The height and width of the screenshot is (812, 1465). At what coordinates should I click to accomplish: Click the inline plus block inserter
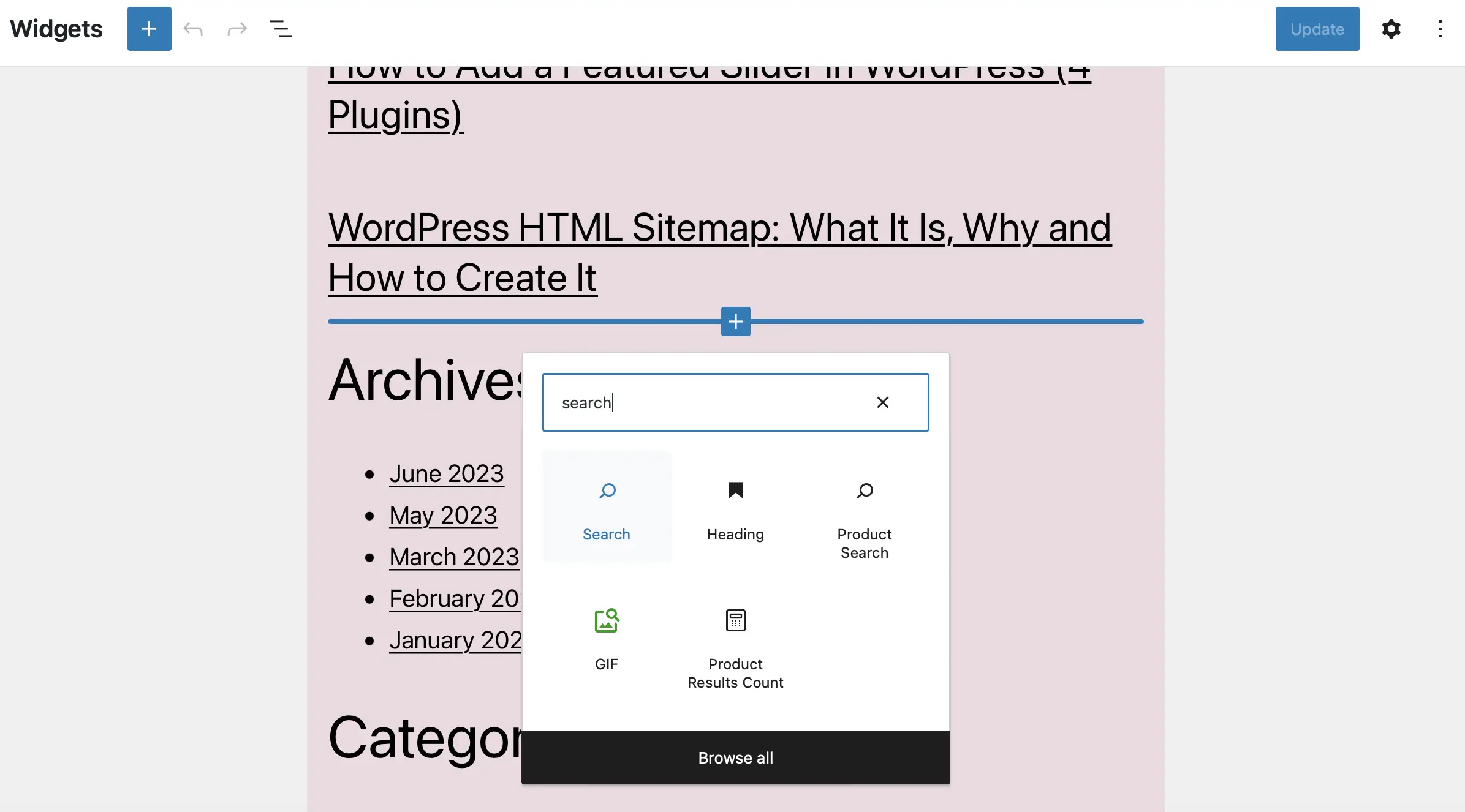(x=734, y=321)
